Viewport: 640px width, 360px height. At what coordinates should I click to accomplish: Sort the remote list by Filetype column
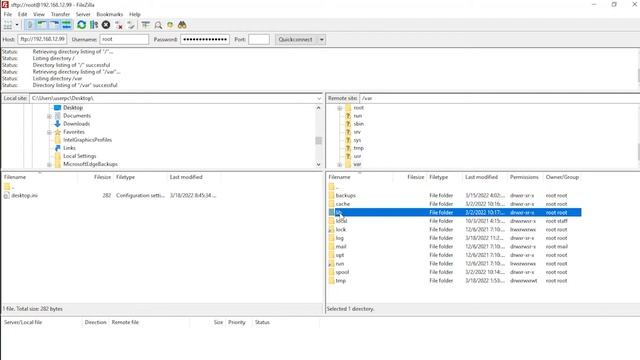tap(439, 177)
